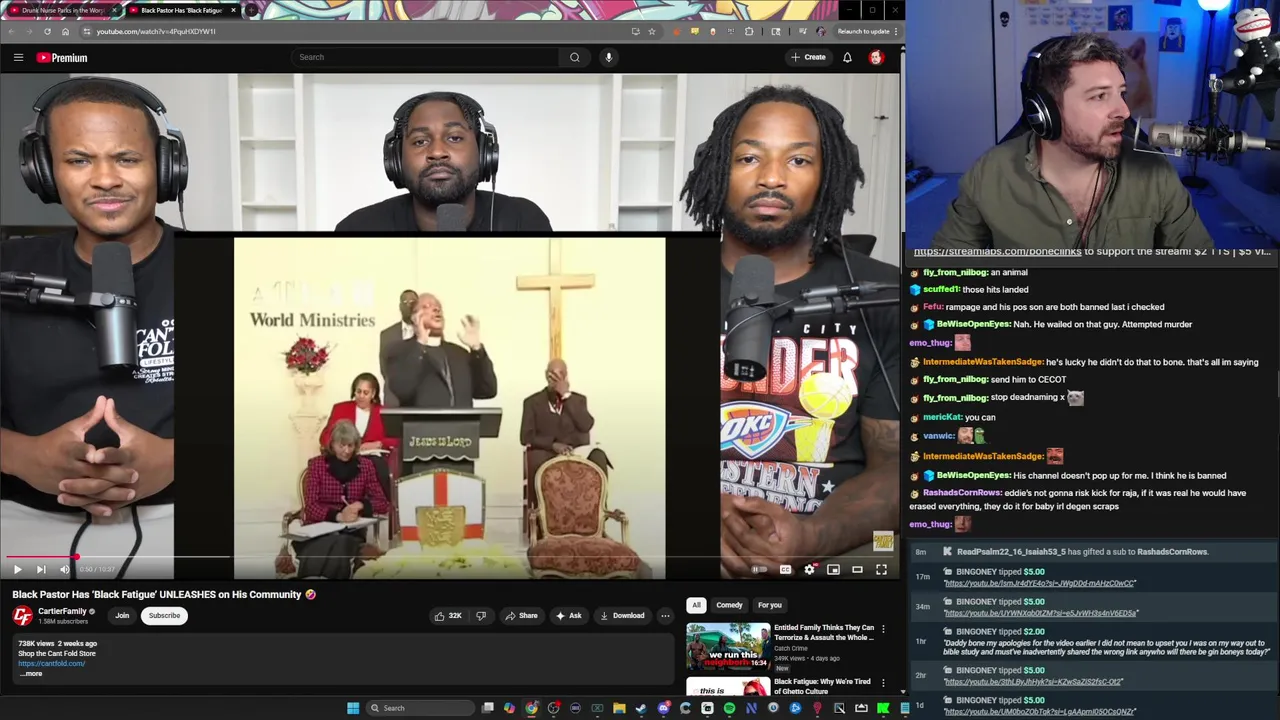Open 'Entitled Family Thinks They Can' video thumbnail
This screenshot has height=720, width=1280.
click(728, 647)
